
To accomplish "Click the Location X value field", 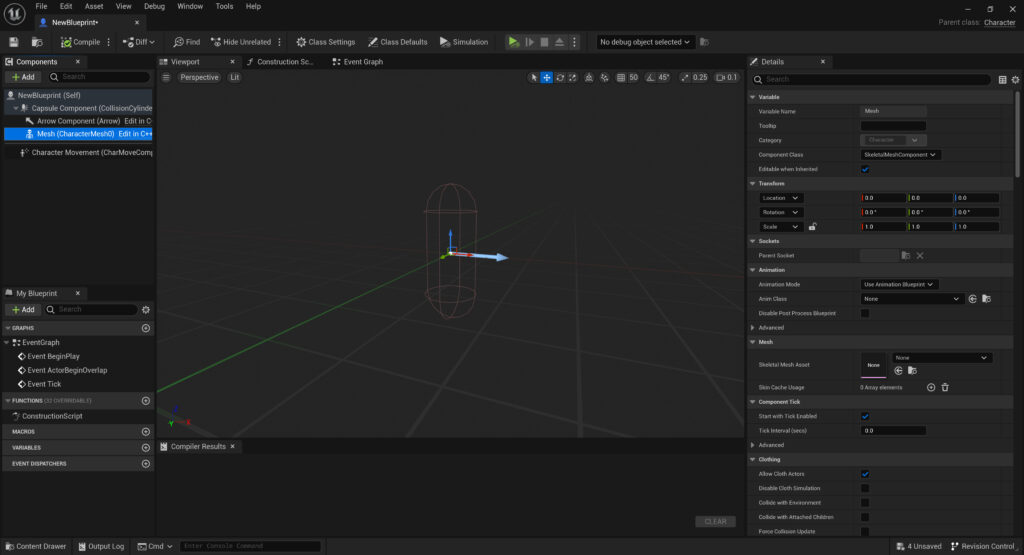I will click(x=882, y=198).
